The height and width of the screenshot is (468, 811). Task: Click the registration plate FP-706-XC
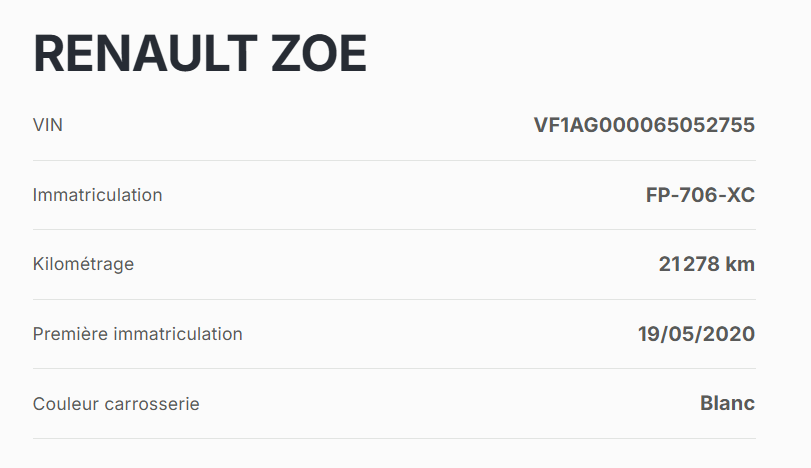tap(700, 195)
